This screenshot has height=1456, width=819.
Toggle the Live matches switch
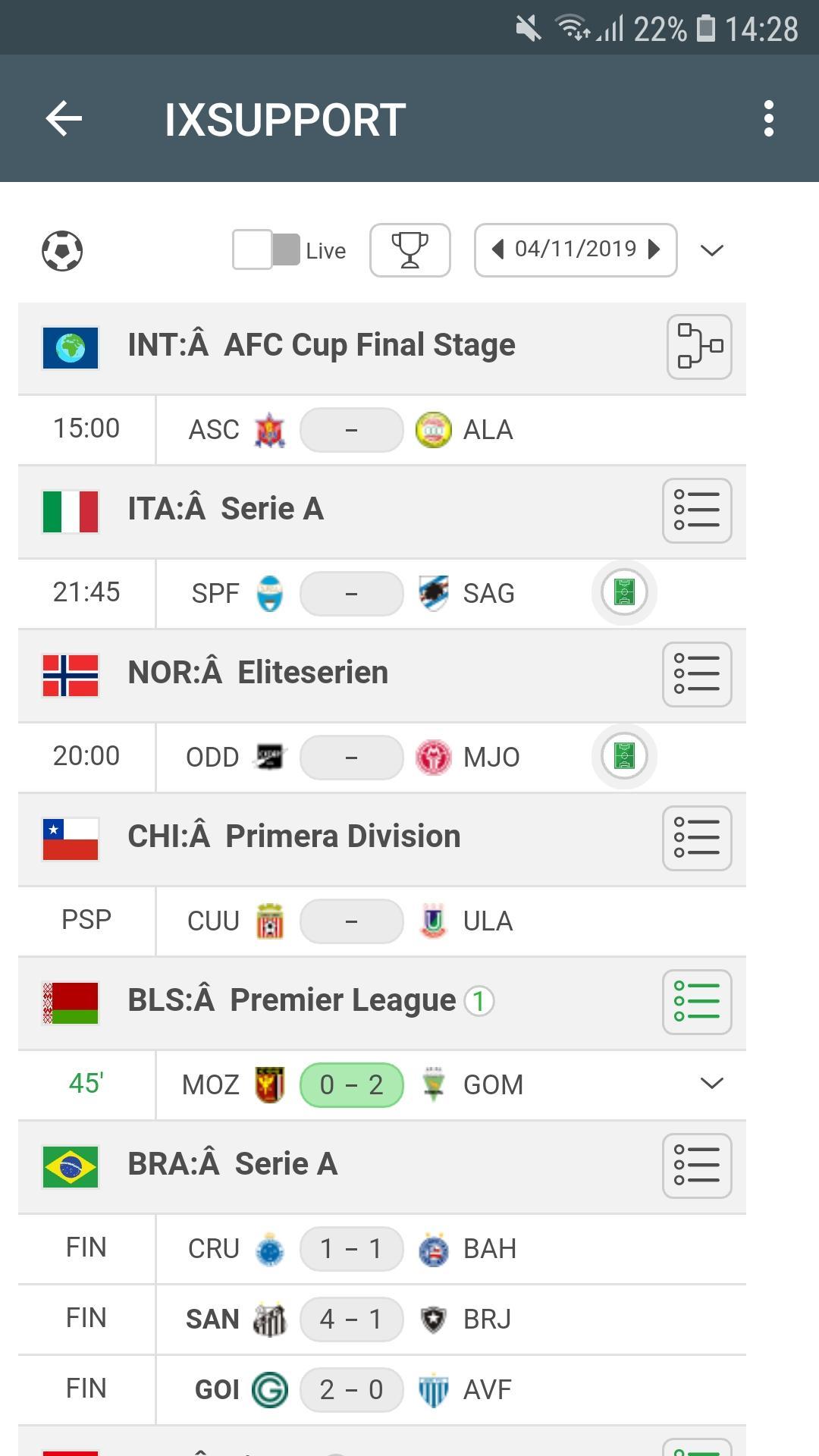pos(266,250)
